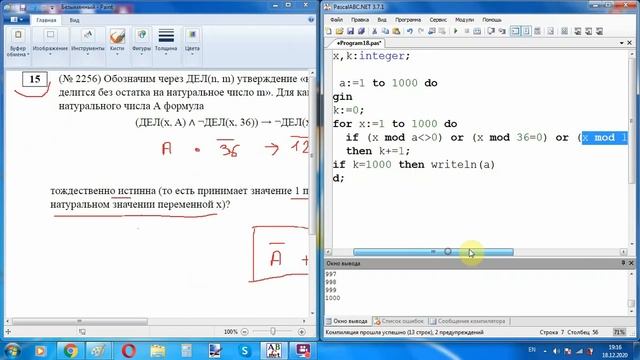Open Opera browser from the taskbar
Screen dimensions: 640x360
(129, 351)
